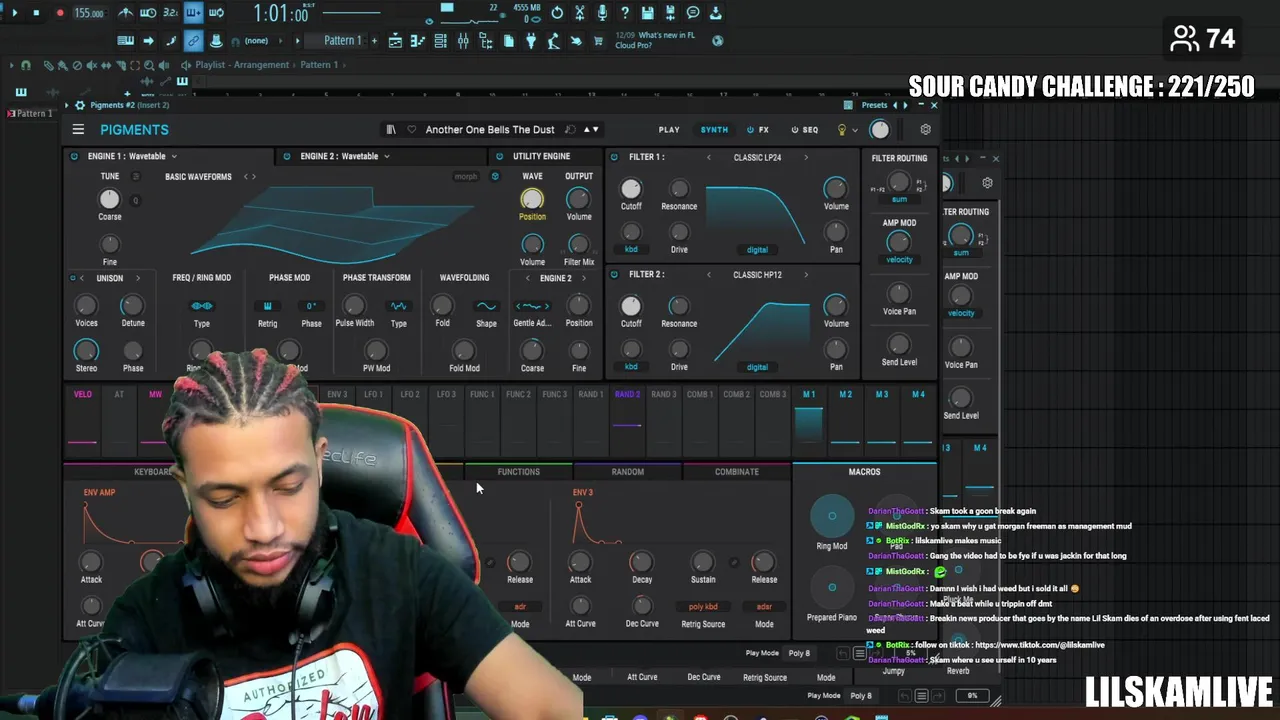Click the render export audio icon
The height and width of the screenshot is (720, 1280).
[670, 13]
